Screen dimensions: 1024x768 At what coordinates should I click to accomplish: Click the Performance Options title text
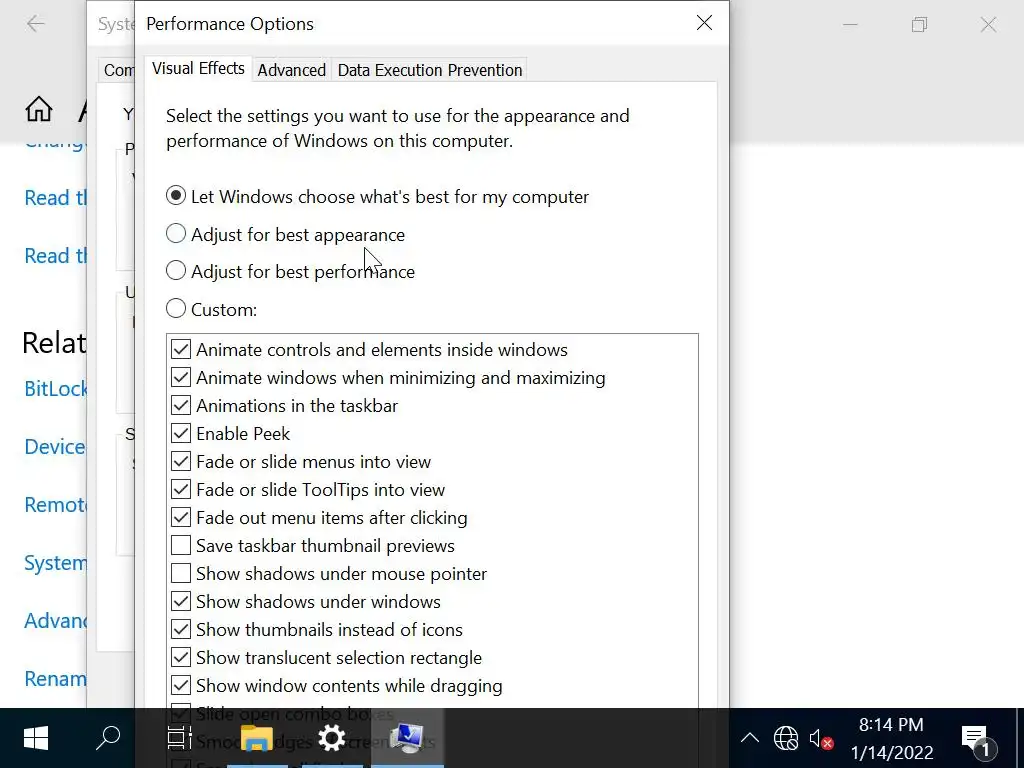pyautogui.click(x=230, y=24)
